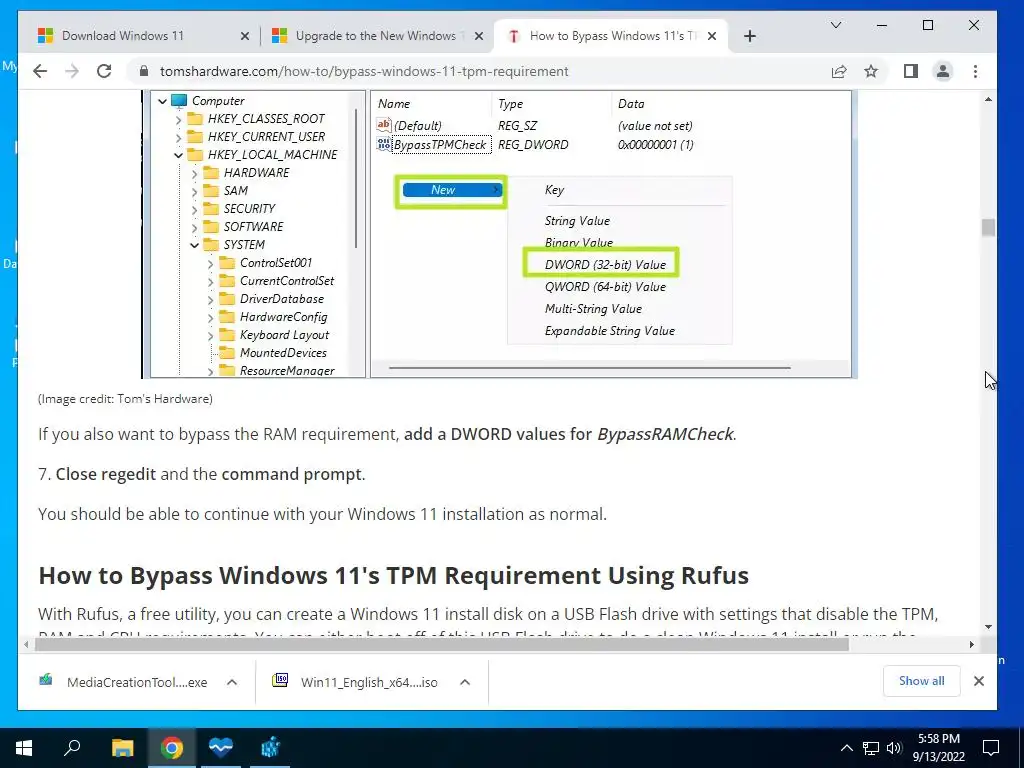
Task: Click the address bar URL
Action: (x=364, y=71)
